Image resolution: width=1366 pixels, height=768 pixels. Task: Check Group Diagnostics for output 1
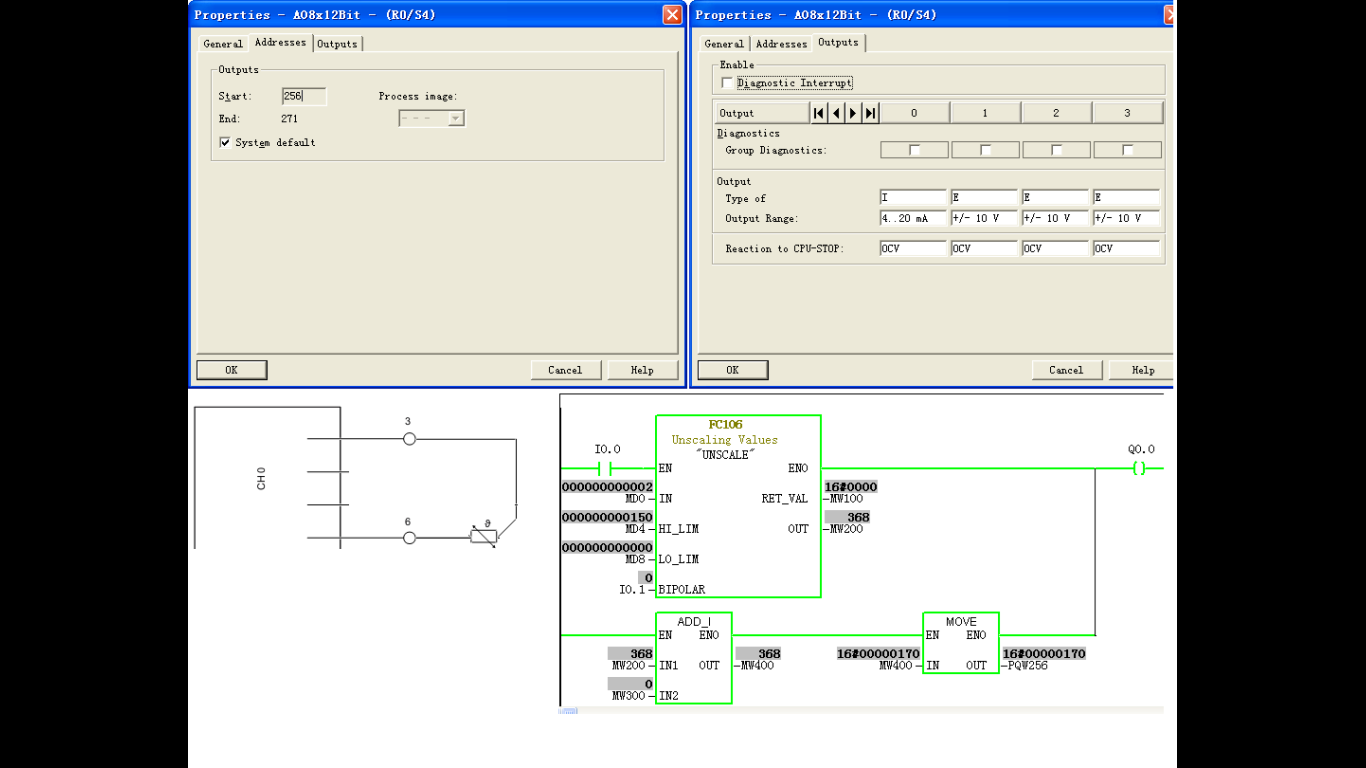coord(985,150)
